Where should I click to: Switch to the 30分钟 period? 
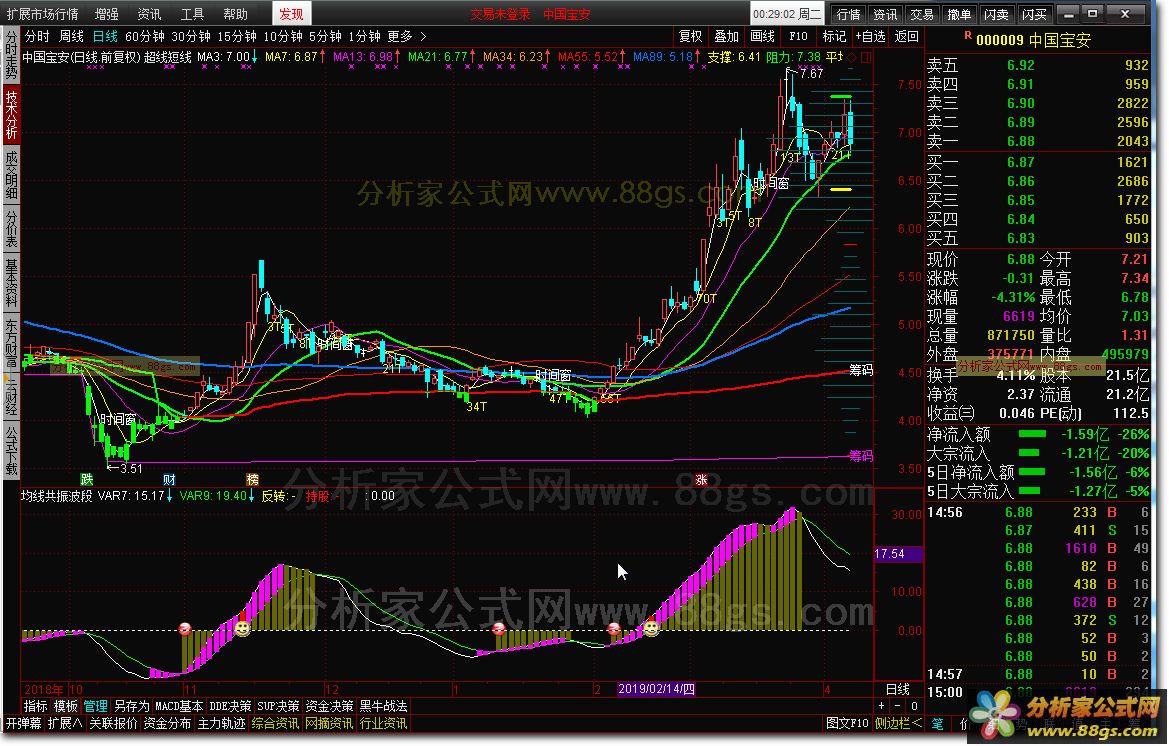click(191, 37)
